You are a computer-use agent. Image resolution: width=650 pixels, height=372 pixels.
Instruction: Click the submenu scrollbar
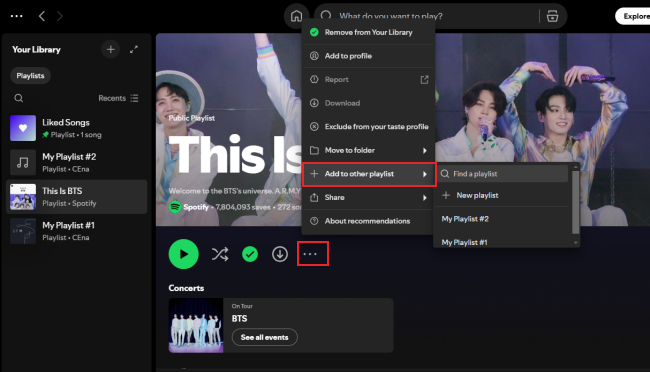pos(575,202)
